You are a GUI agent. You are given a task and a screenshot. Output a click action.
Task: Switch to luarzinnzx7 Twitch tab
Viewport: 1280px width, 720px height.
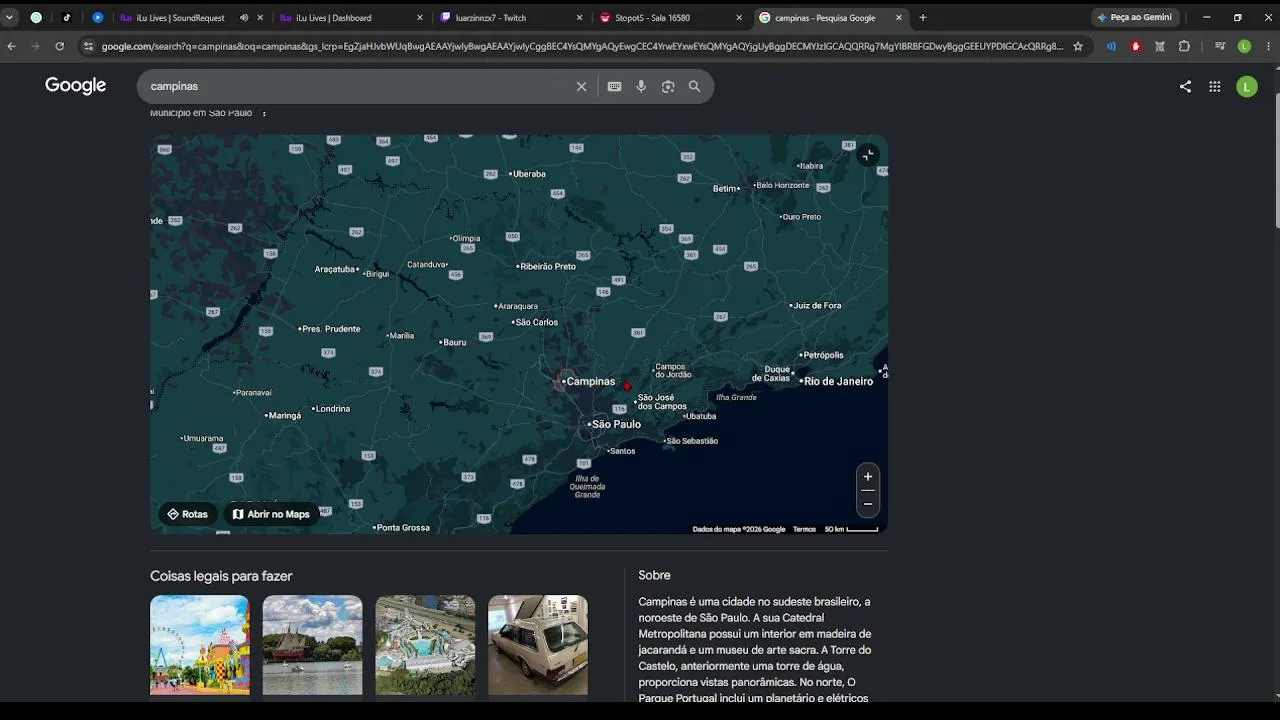point(500,17)
